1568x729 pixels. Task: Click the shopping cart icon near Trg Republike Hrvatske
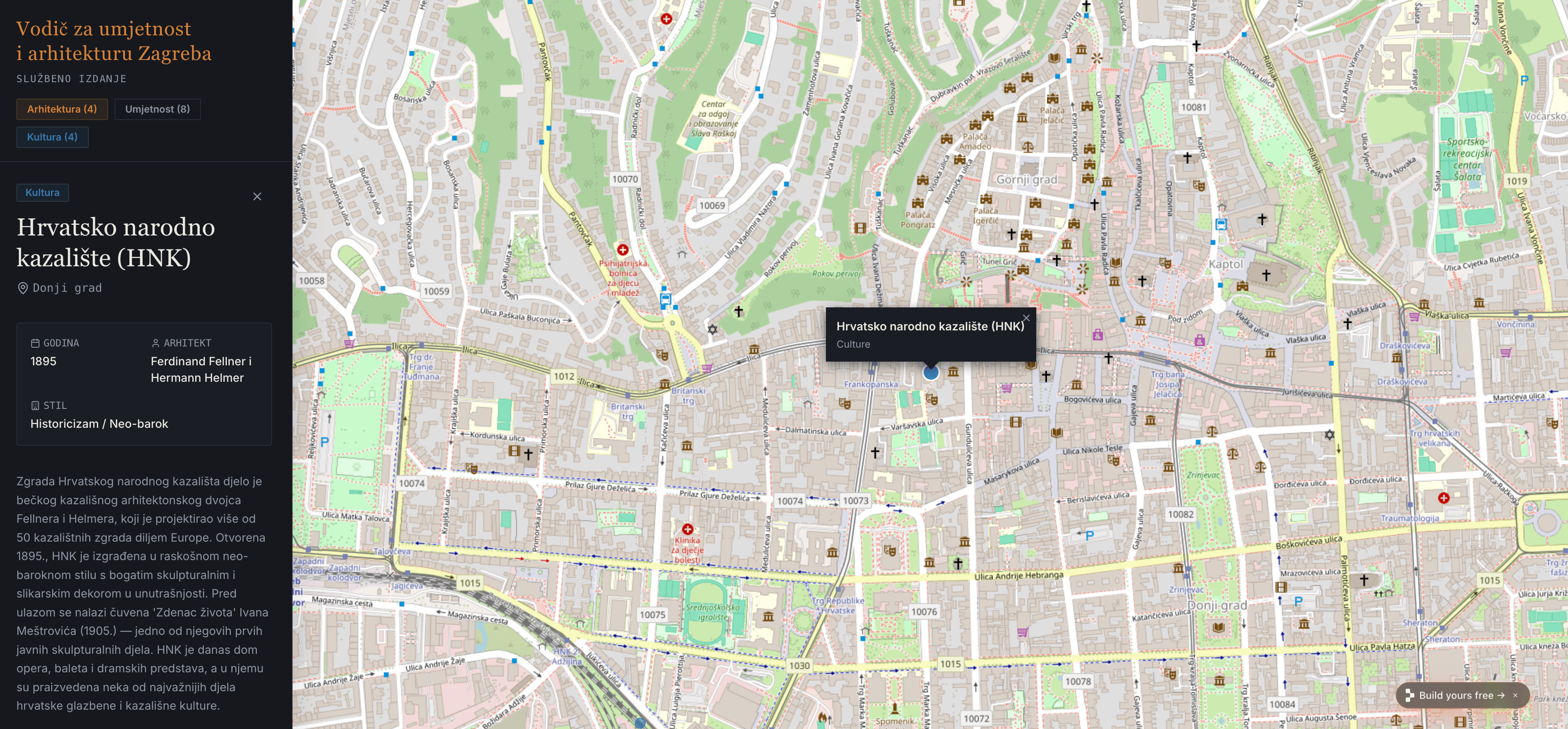(x=1022, y=632)
